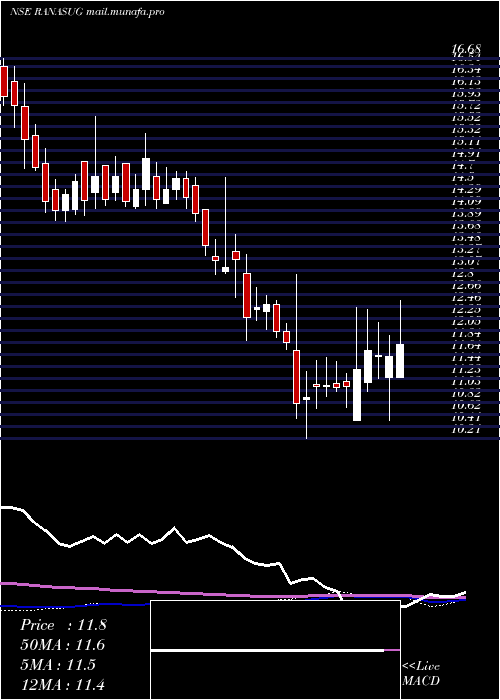This screenshot has height=700, width=500.
Task: Select the 15.11 price axis label
Action: point(466,142)
